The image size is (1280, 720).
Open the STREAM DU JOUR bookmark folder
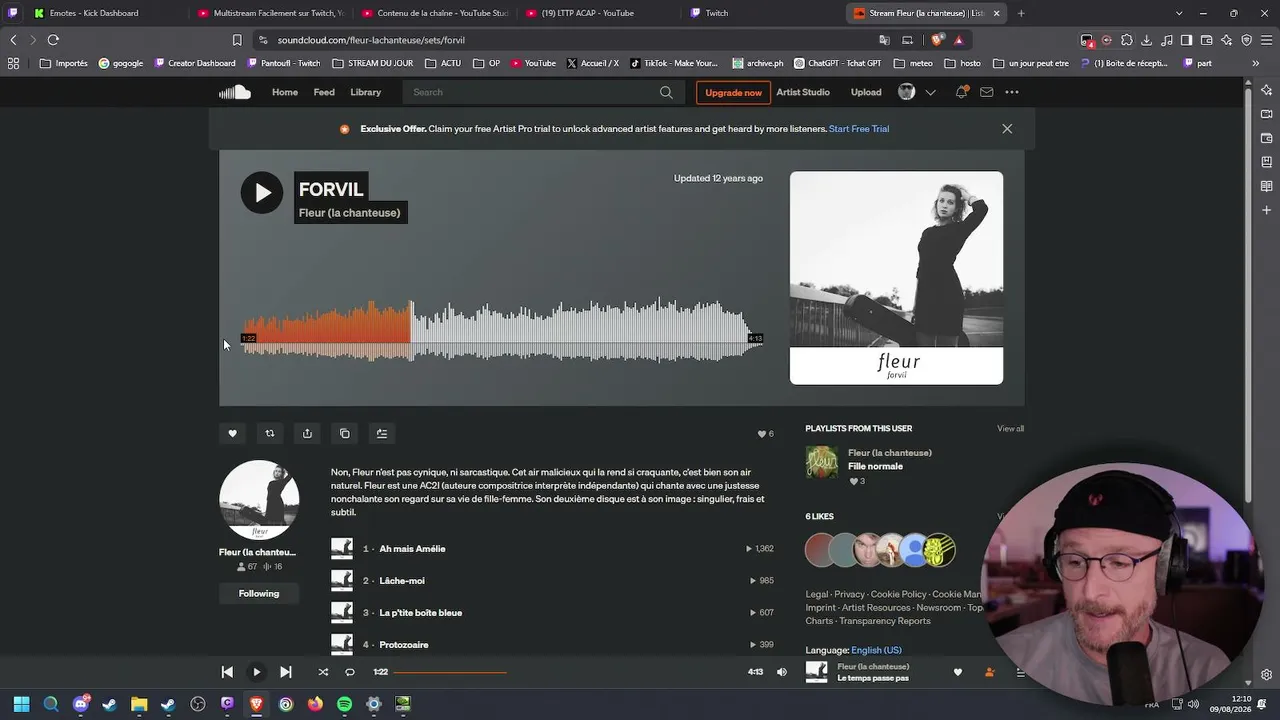pos(372,63)
